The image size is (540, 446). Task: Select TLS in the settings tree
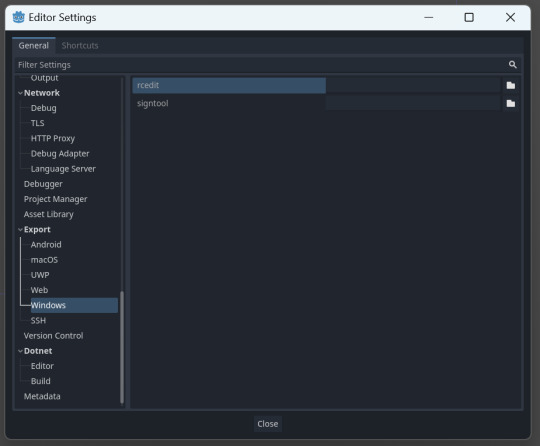coord(38,123)
